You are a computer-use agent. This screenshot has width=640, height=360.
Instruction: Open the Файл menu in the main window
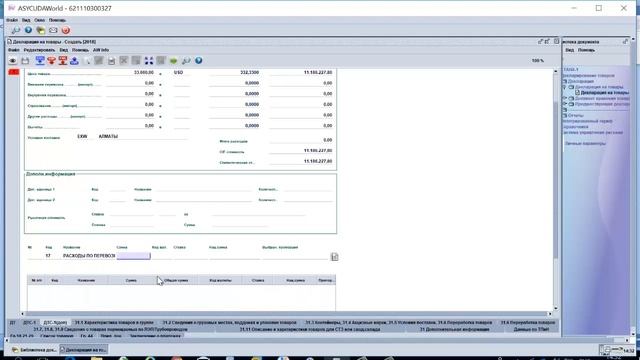coord(12,20)
